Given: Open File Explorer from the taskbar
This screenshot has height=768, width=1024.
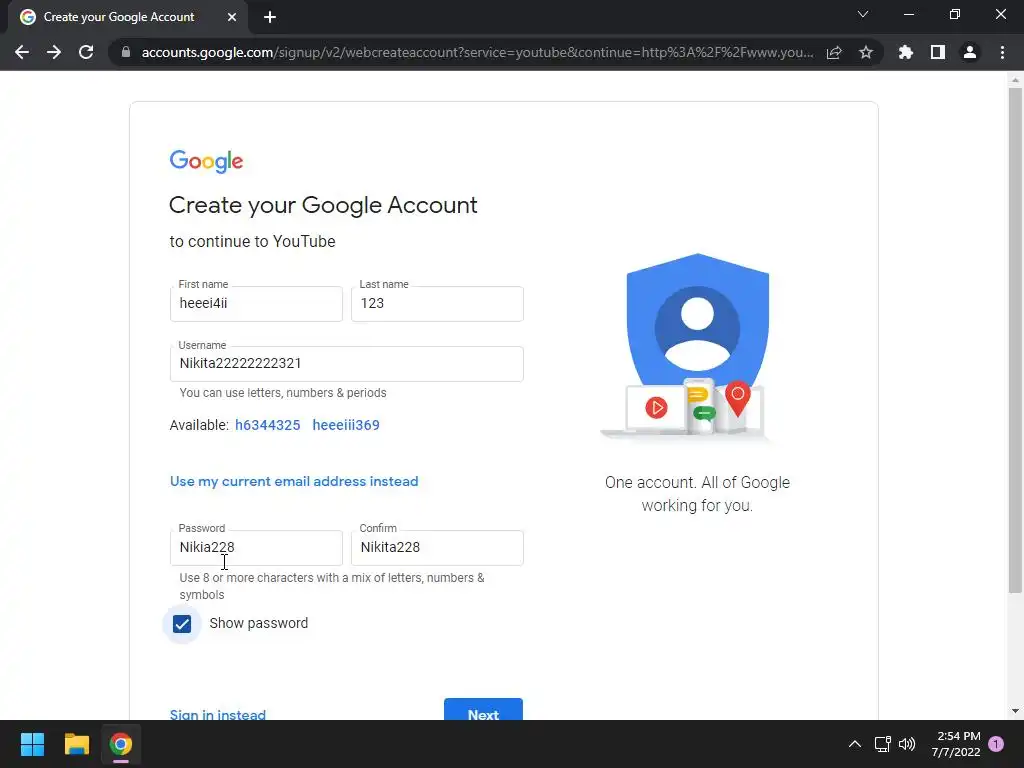Looking at the screenshot, I should click(76, 744).
